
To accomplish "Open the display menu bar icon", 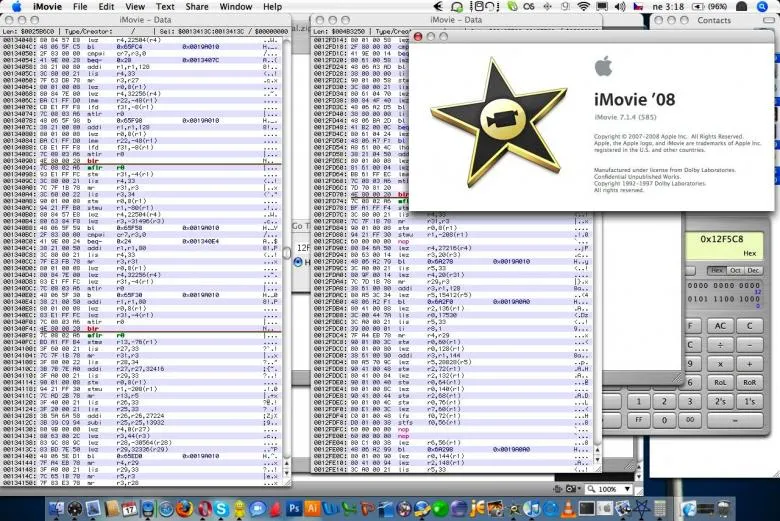I will [602, 6].
